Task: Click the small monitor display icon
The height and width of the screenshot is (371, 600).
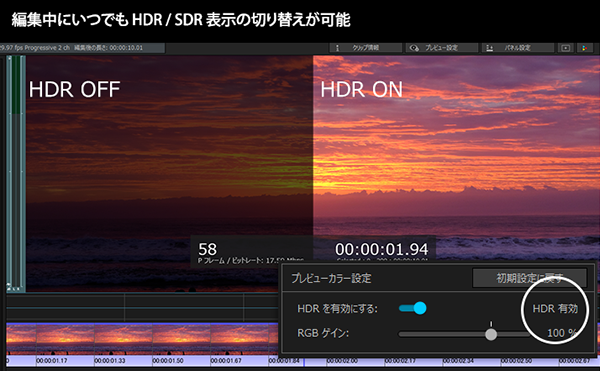Action: coord(566,48)
